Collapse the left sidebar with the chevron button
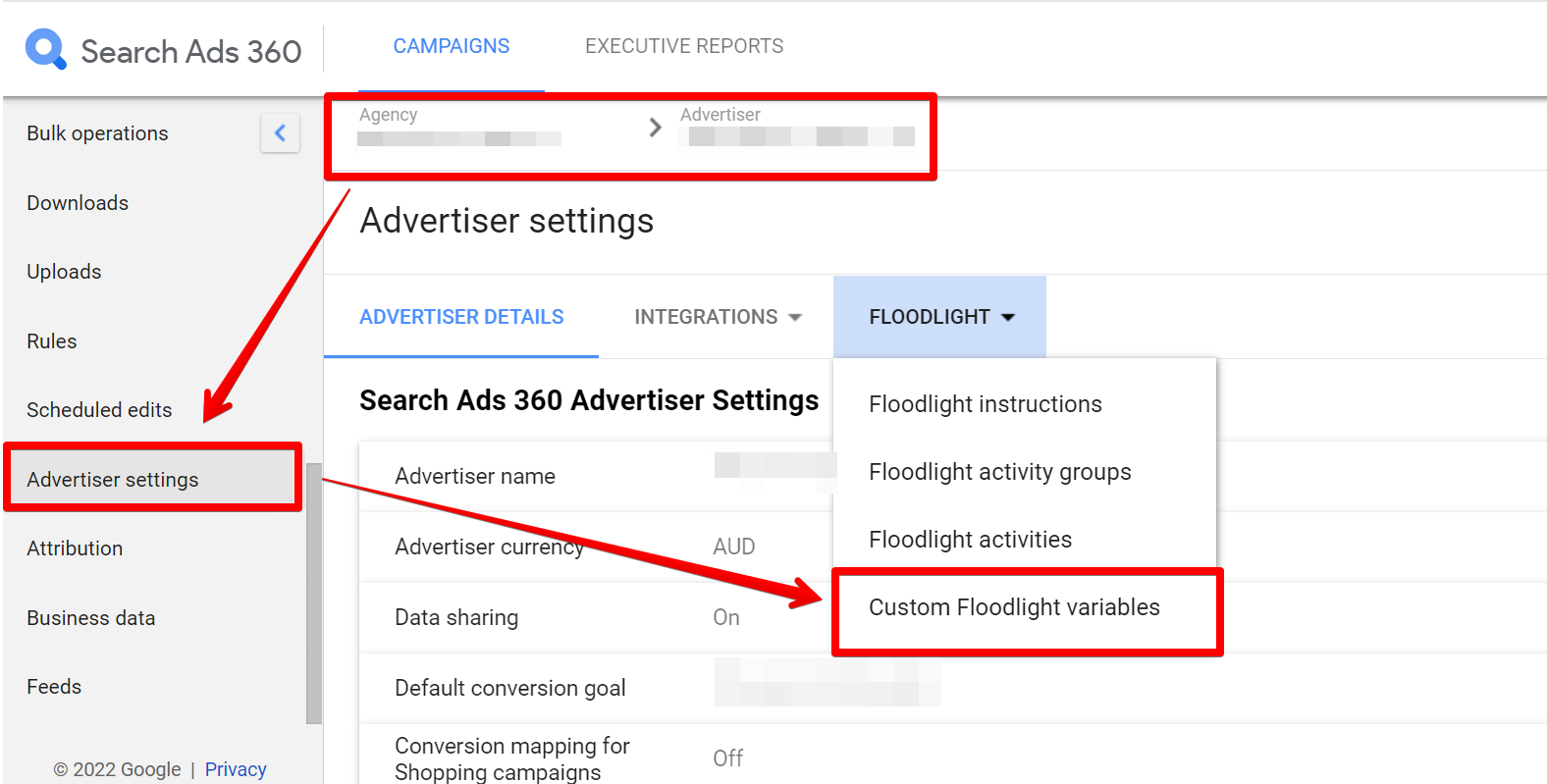 click(280, 132)
